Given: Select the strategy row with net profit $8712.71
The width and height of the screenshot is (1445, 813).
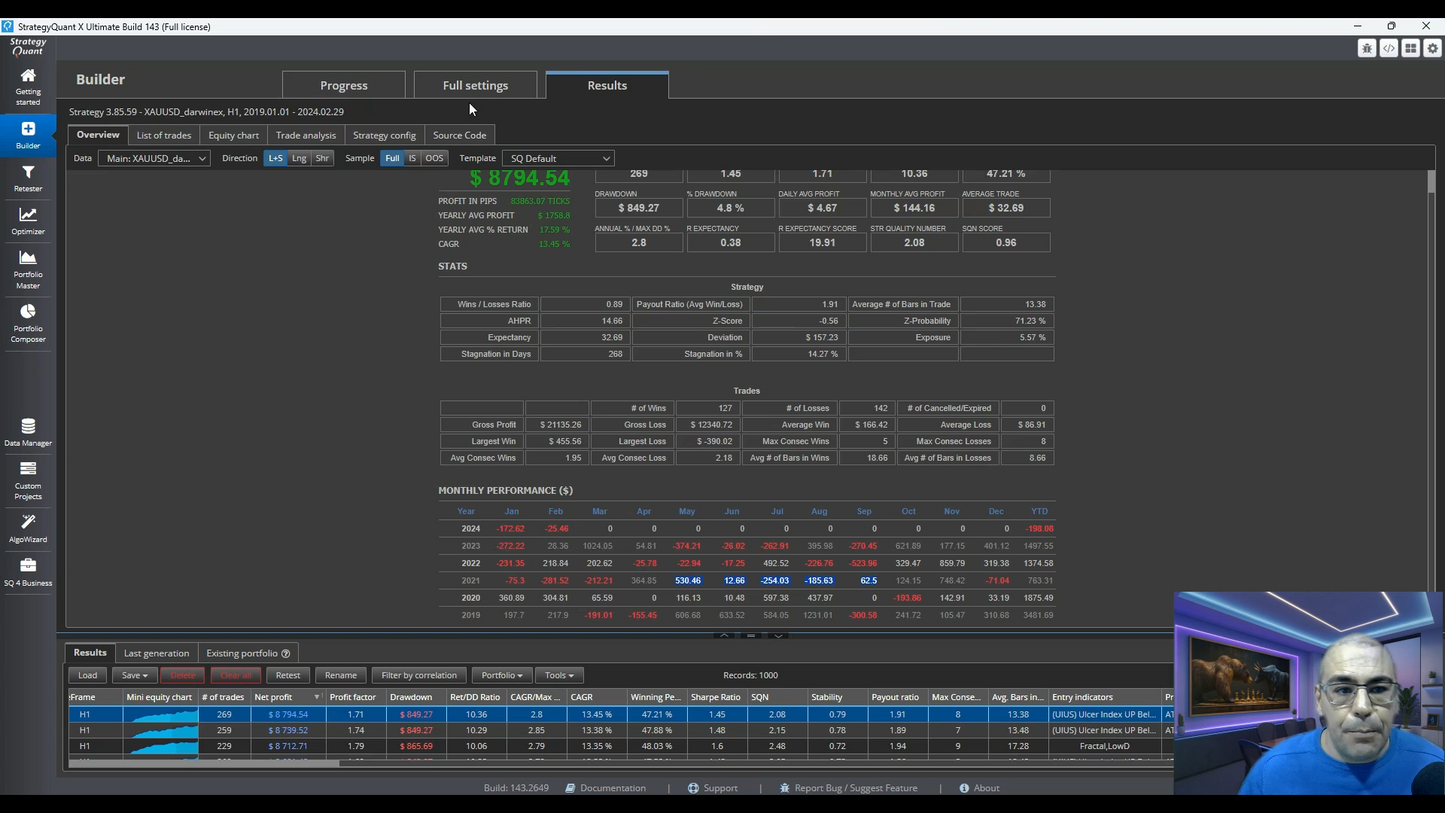Looking at the screenshot, I should pos(620,746).
